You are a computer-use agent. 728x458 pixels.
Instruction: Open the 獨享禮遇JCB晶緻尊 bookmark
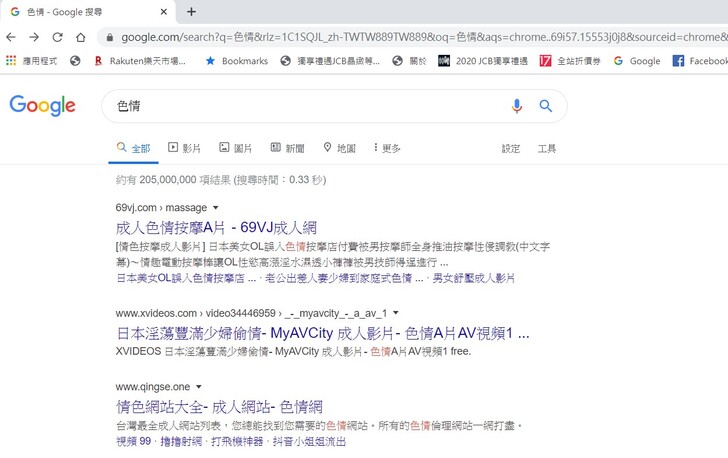pos(331,61)
